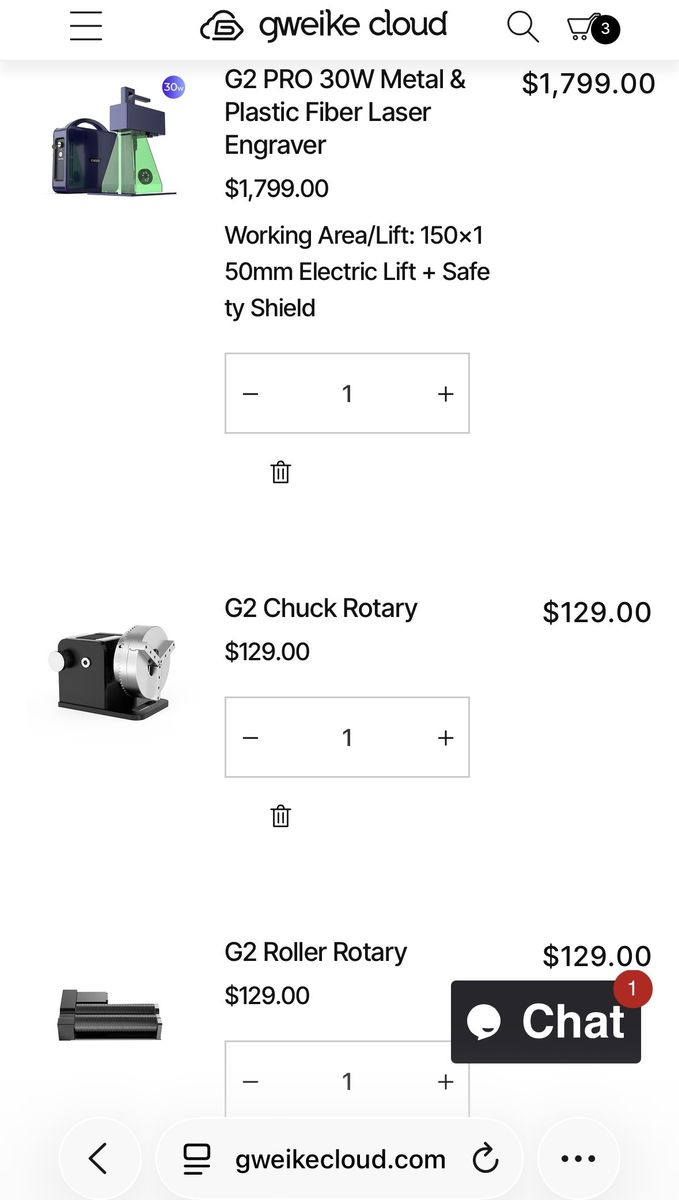679x1200 pixels.
Task: Decrease G2 Chuck Rotary quantity
Action: point(251,738)
